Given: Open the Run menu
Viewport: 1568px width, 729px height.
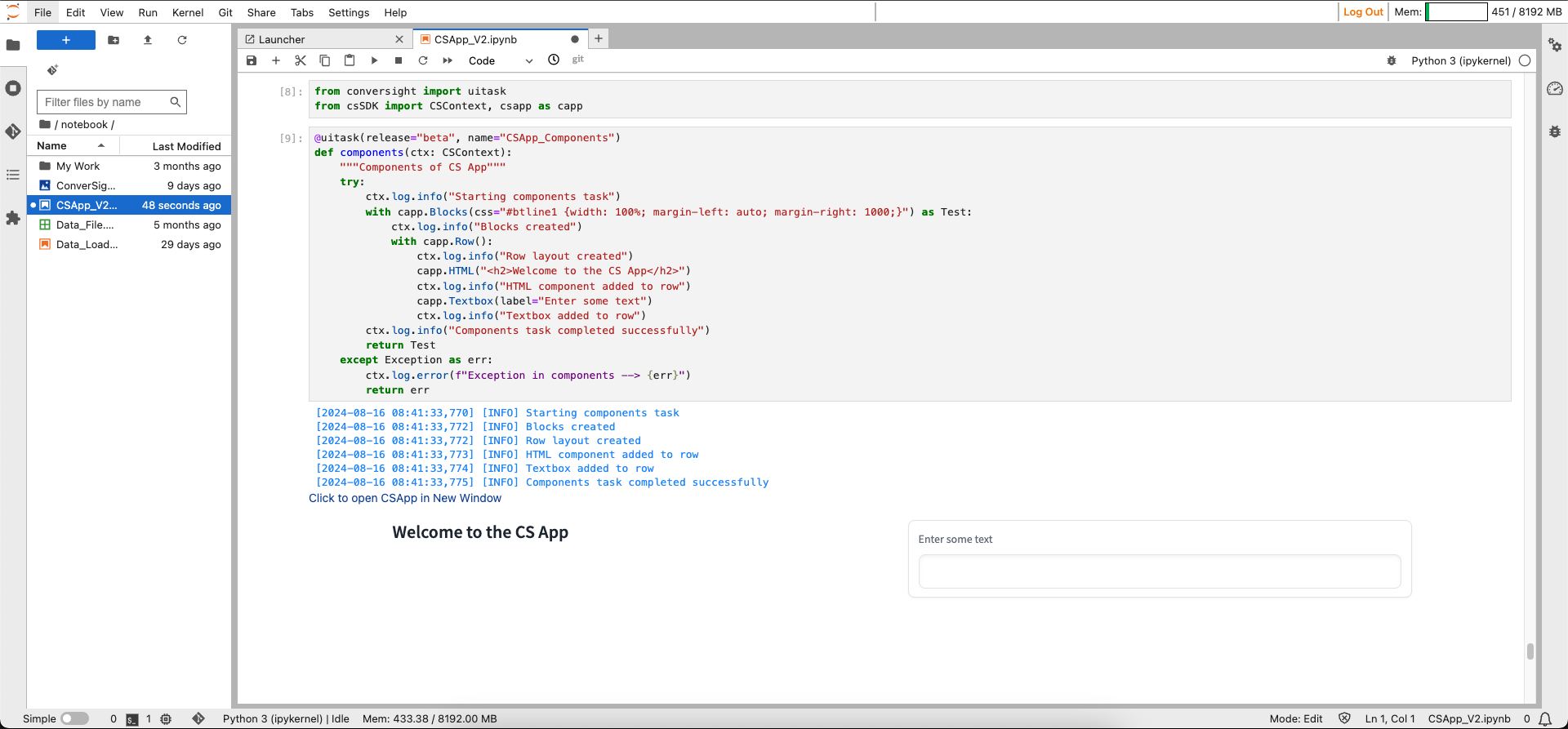Looking at the screenshot, I should tap(148, 12).
